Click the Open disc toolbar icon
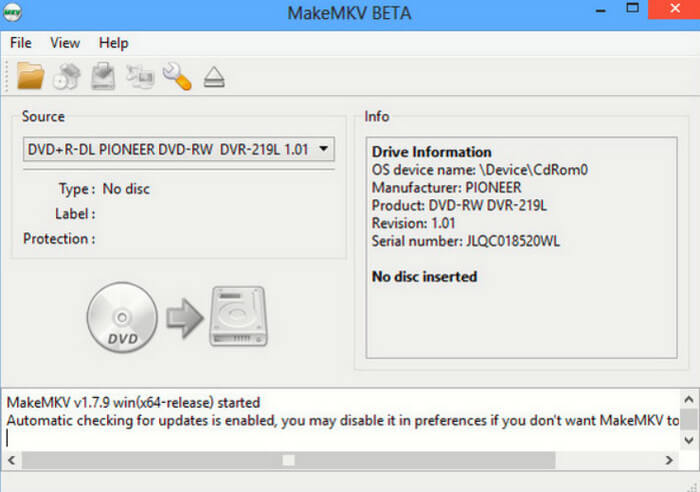 point(67,76)
